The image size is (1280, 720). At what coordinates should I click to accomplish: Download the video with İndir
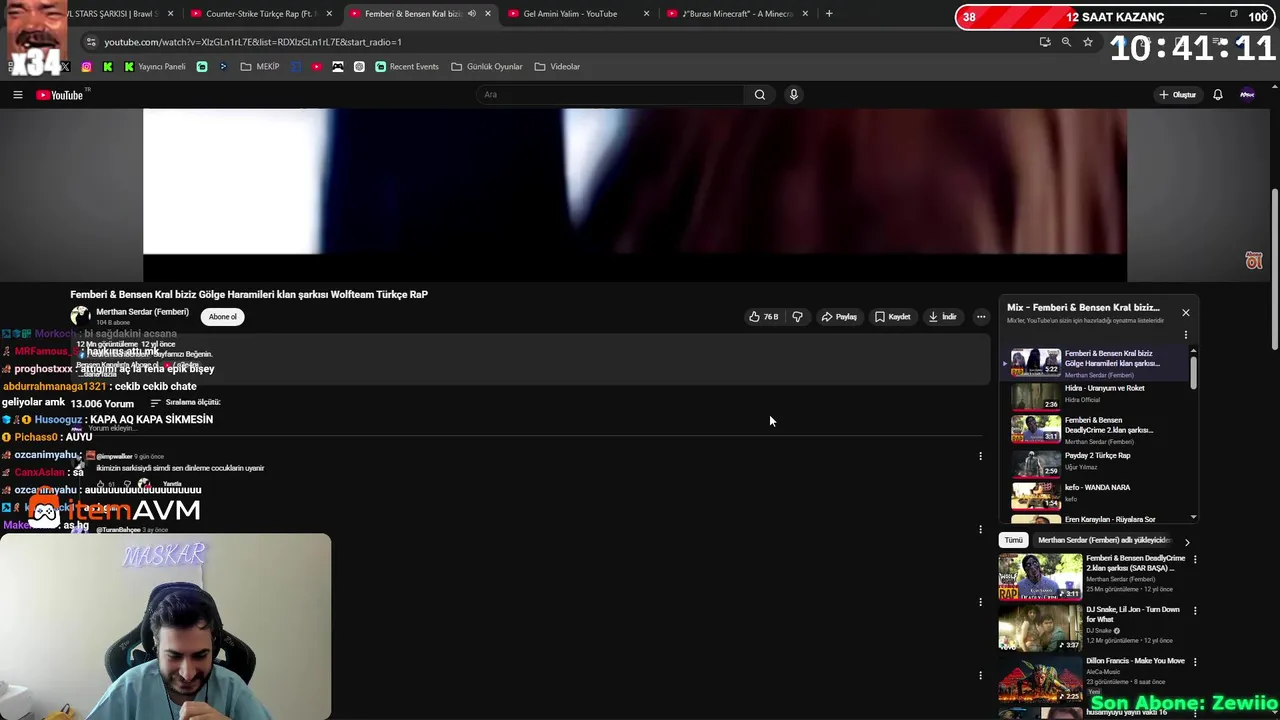click(943, 317)
